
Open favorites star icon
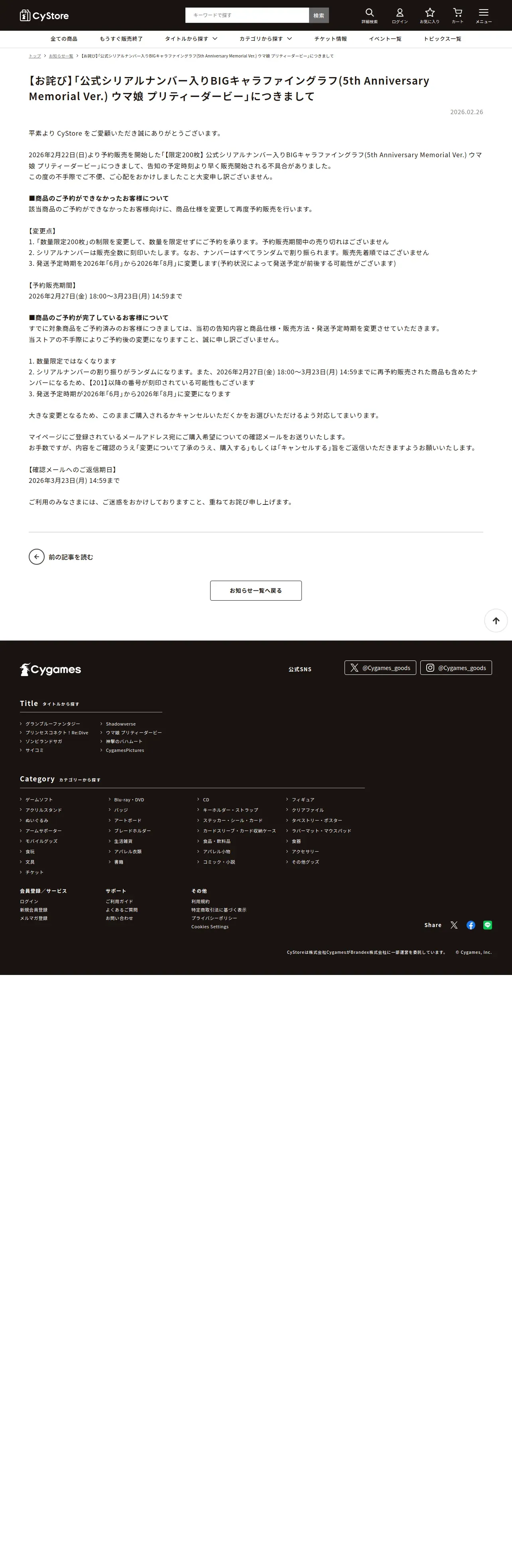pos(429,15)
